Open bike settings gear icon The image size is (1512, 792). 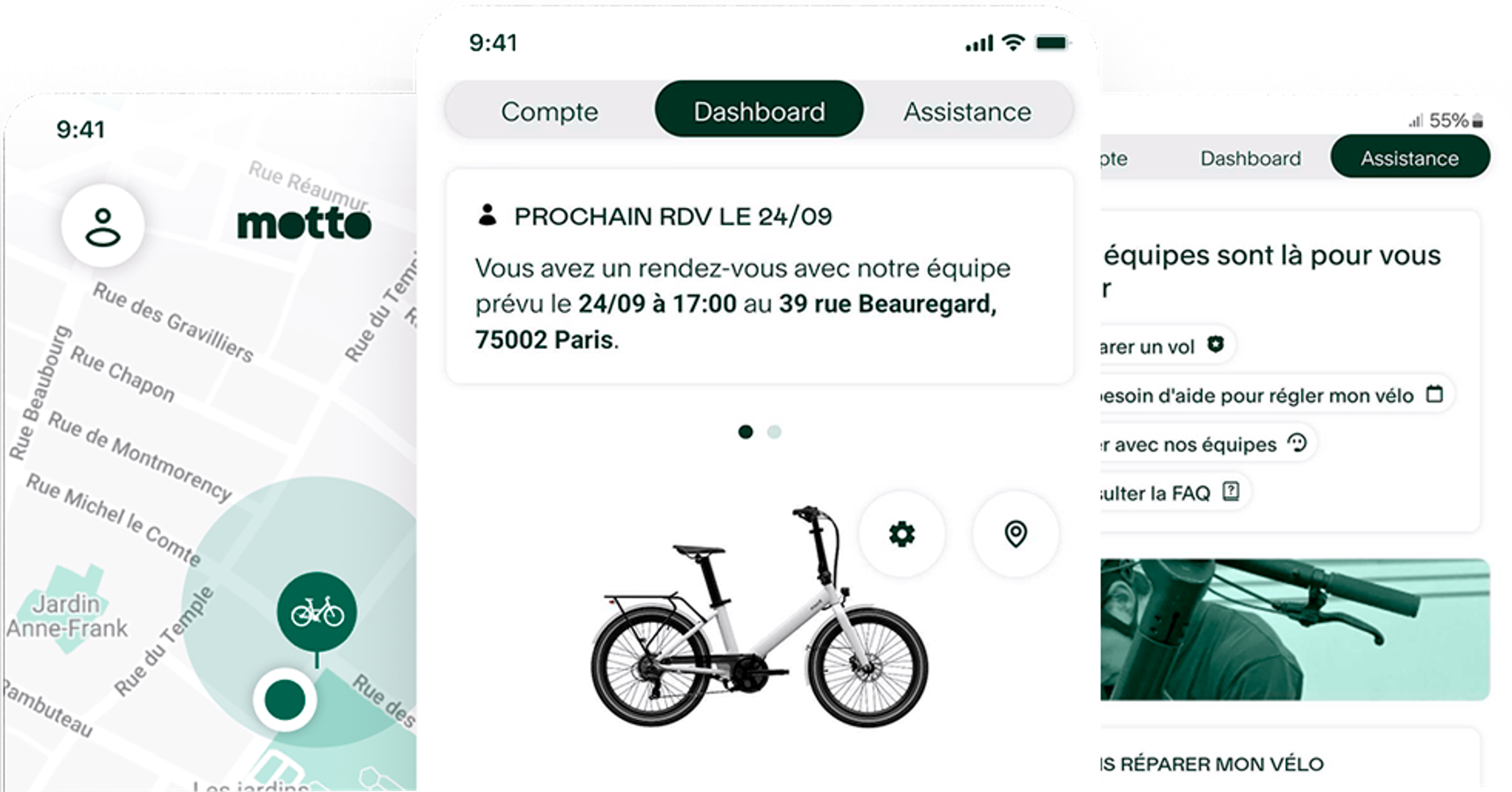pos(902,535)
